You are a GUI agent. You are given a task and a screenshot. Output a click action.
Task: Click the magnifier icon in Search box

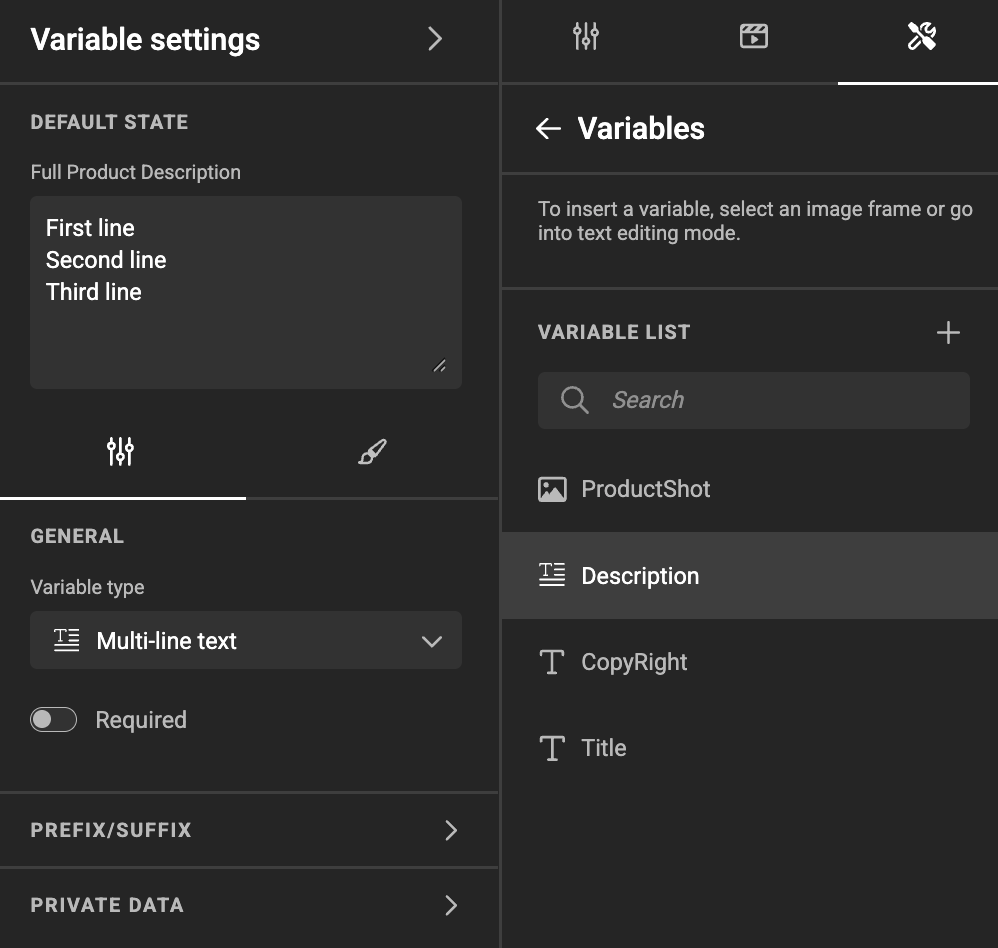pyautogui.click(x=574, y=400)
